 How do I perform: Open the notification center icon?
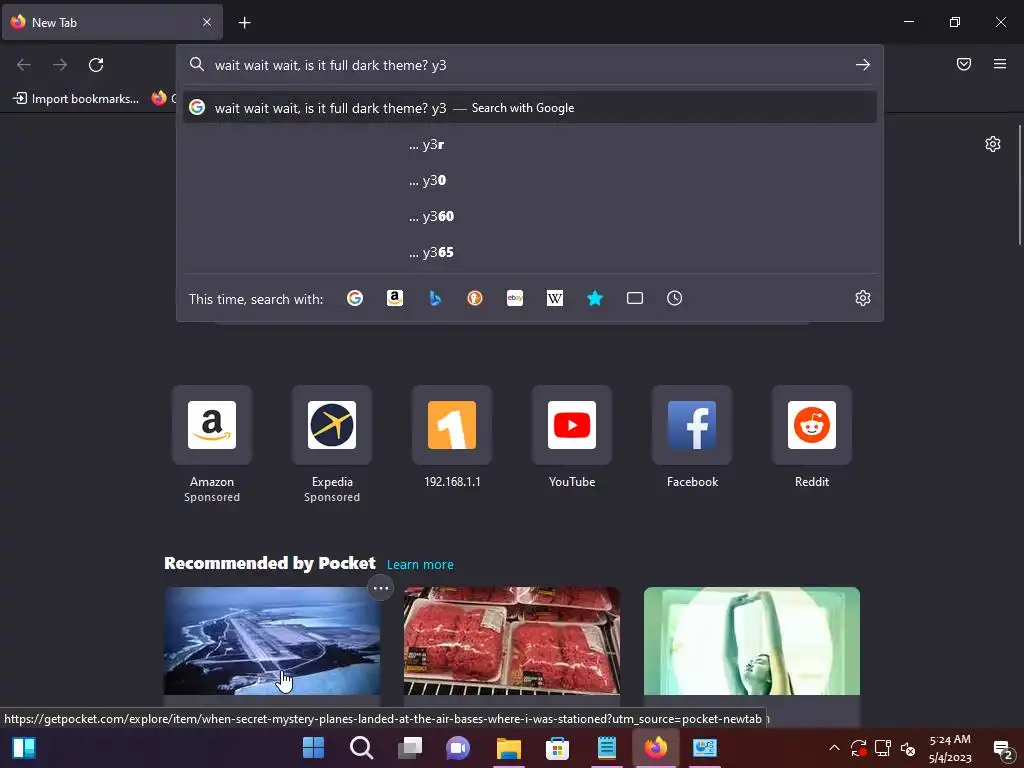[x=1003, y=749]
